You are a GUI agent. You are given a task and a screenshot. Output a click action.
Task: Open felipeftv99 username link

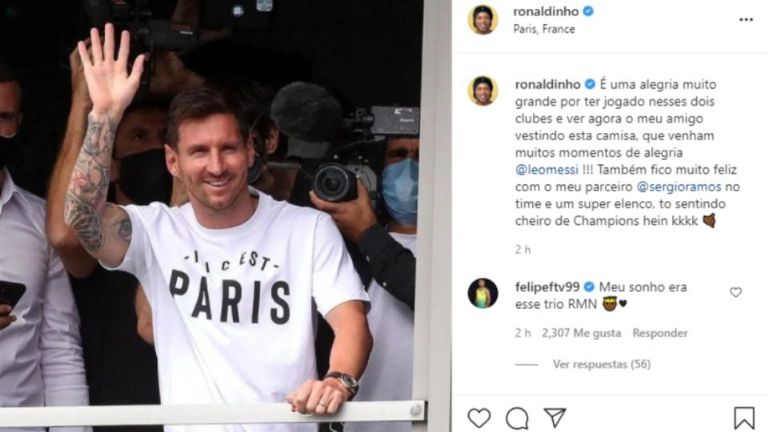tap(547, 287)
